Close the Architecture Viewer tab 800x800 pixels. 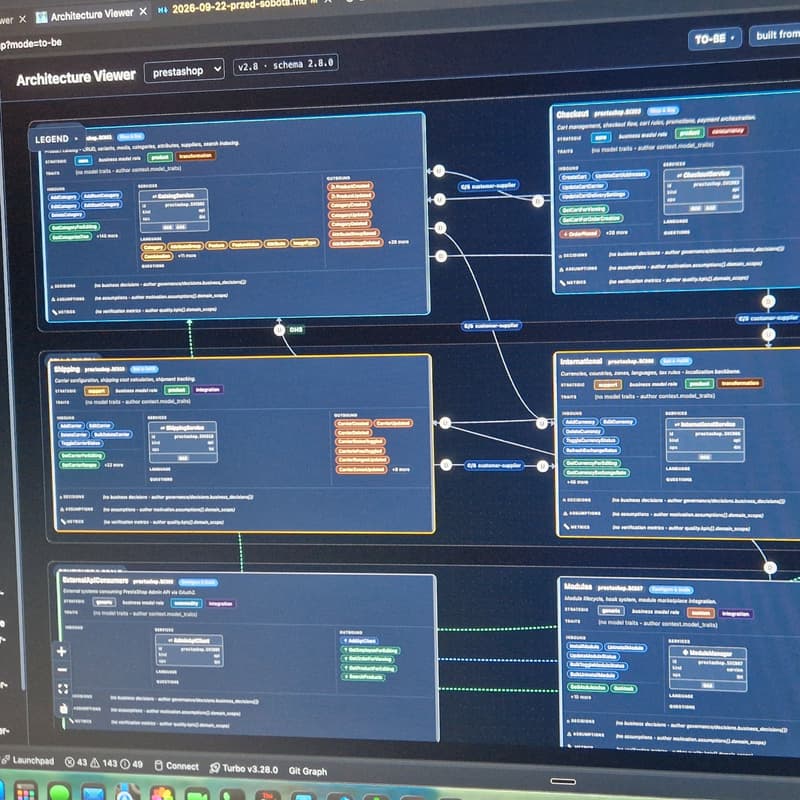(143, 11)
